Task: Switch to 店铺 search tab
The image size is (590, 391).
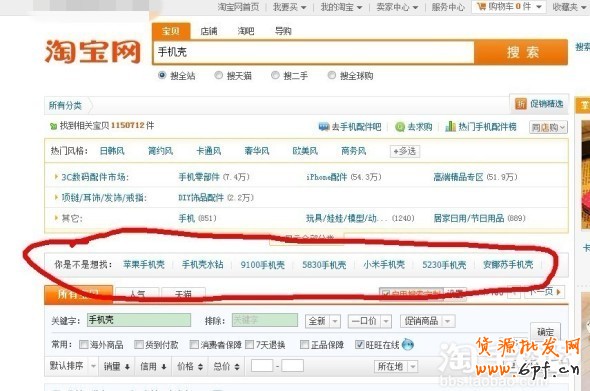Action: tap(209, 31)
